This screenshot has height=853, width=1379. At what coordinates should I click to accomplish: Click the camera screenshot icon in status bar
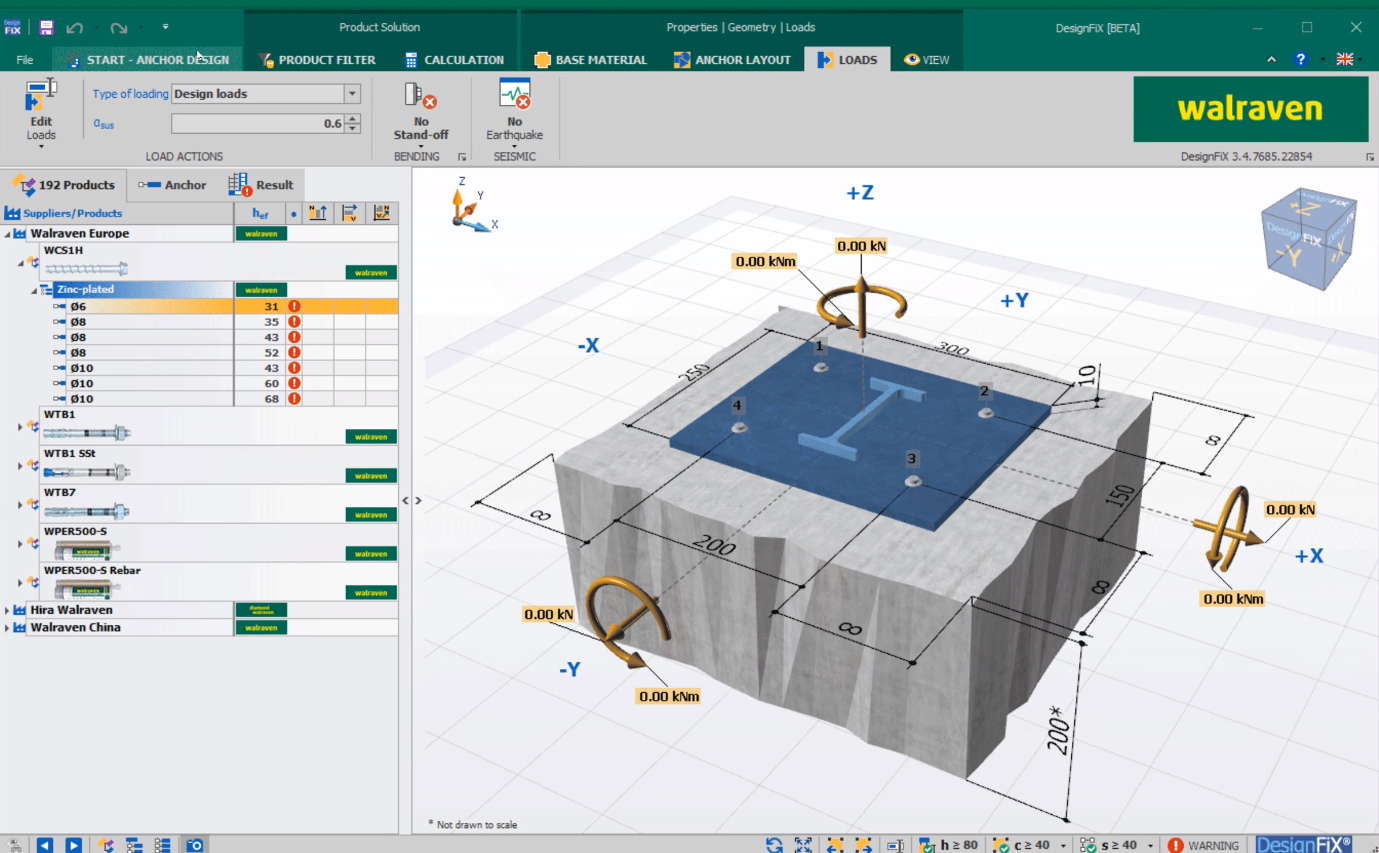pos(195,845)
